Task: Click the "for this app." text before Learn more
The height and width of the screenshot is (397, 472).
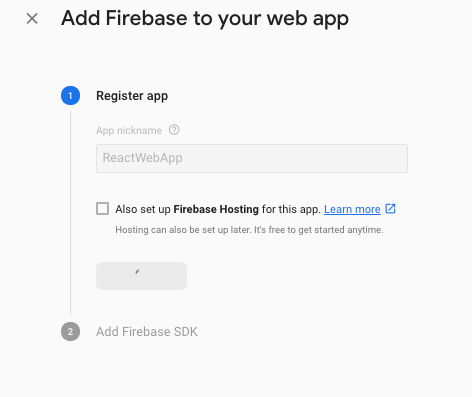Action: (291, 209)
